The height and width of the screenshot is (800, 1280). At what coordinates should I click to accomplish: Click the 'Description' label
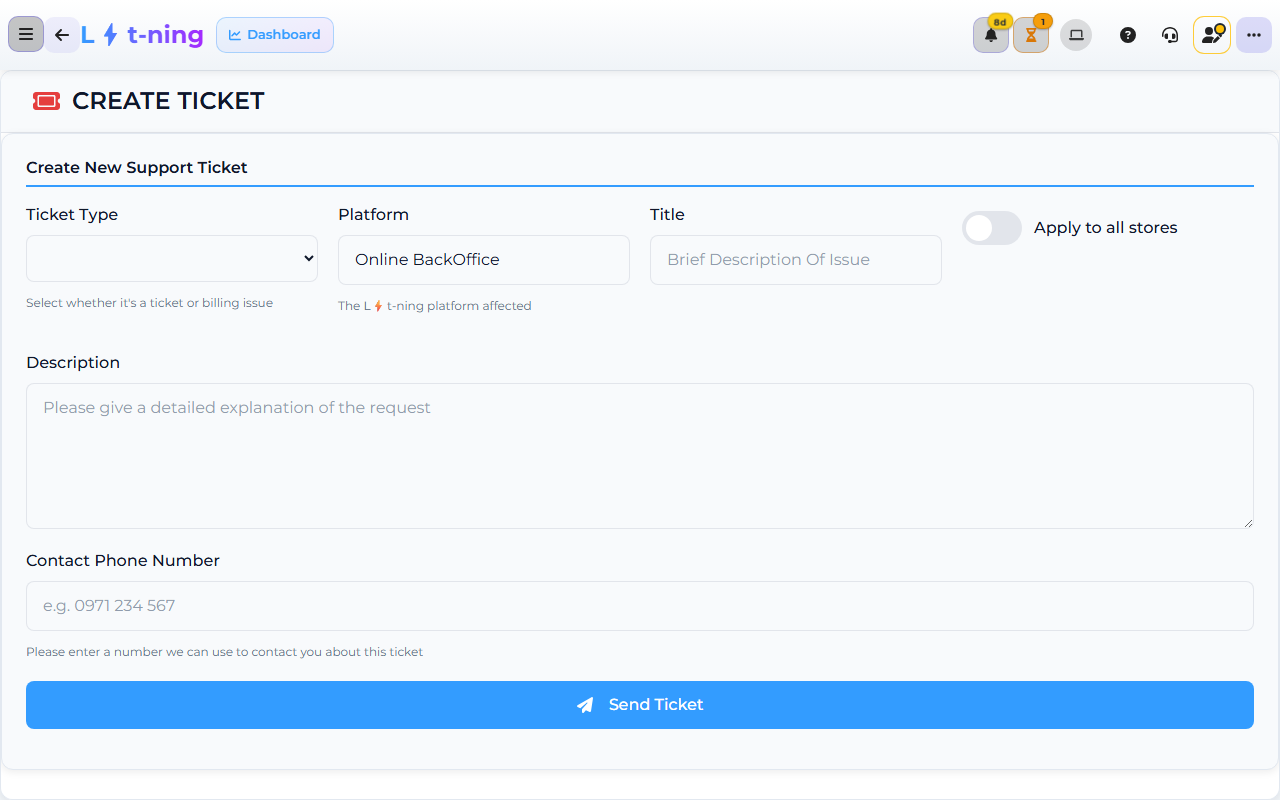tap(73, 363)
